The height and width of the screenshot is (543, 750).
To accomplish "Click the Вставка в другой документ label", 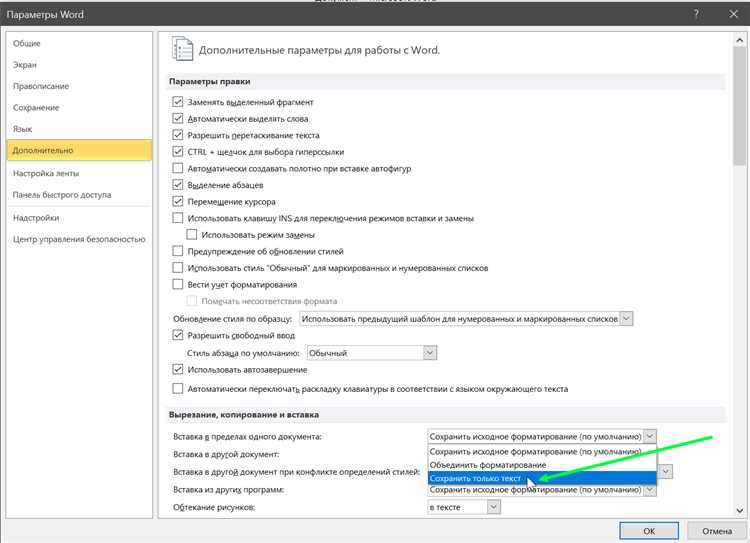I will tap(226, 454).
